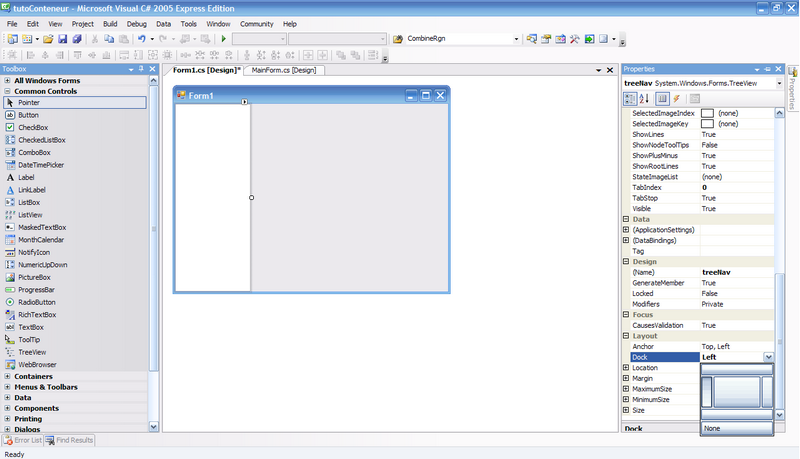Click the Undo toolbar icon

pos(142,39)
